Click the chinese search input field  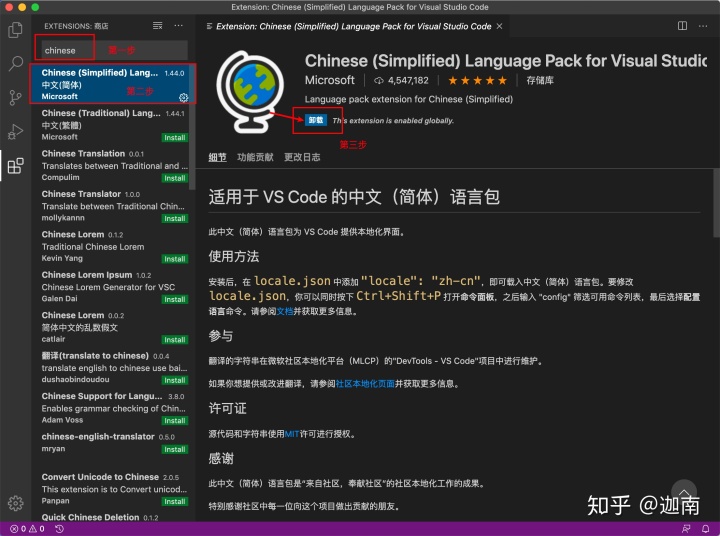(x=114, y=50)
